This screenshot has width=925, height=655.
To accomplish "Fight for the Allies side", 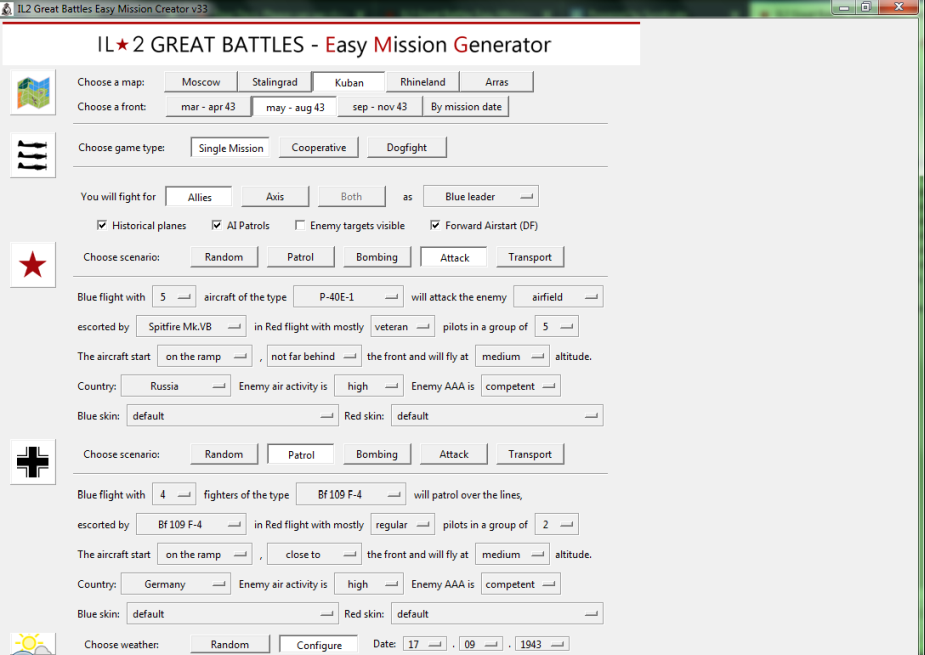I will [x=199, y=196].
